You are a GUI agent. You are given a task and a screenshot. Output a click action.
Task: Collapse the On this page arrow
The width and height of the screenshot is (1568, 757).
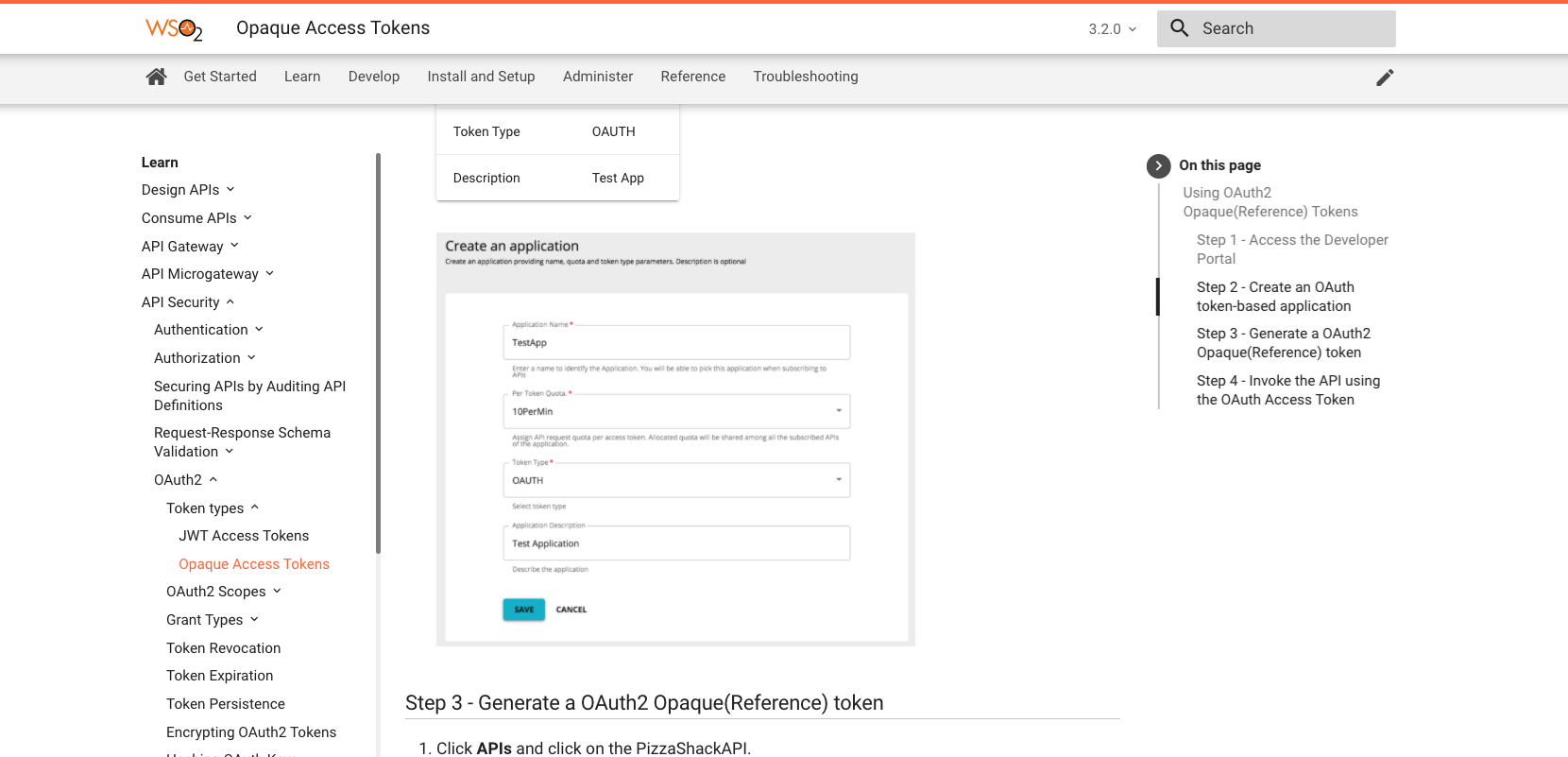(x=1159, y=165)
